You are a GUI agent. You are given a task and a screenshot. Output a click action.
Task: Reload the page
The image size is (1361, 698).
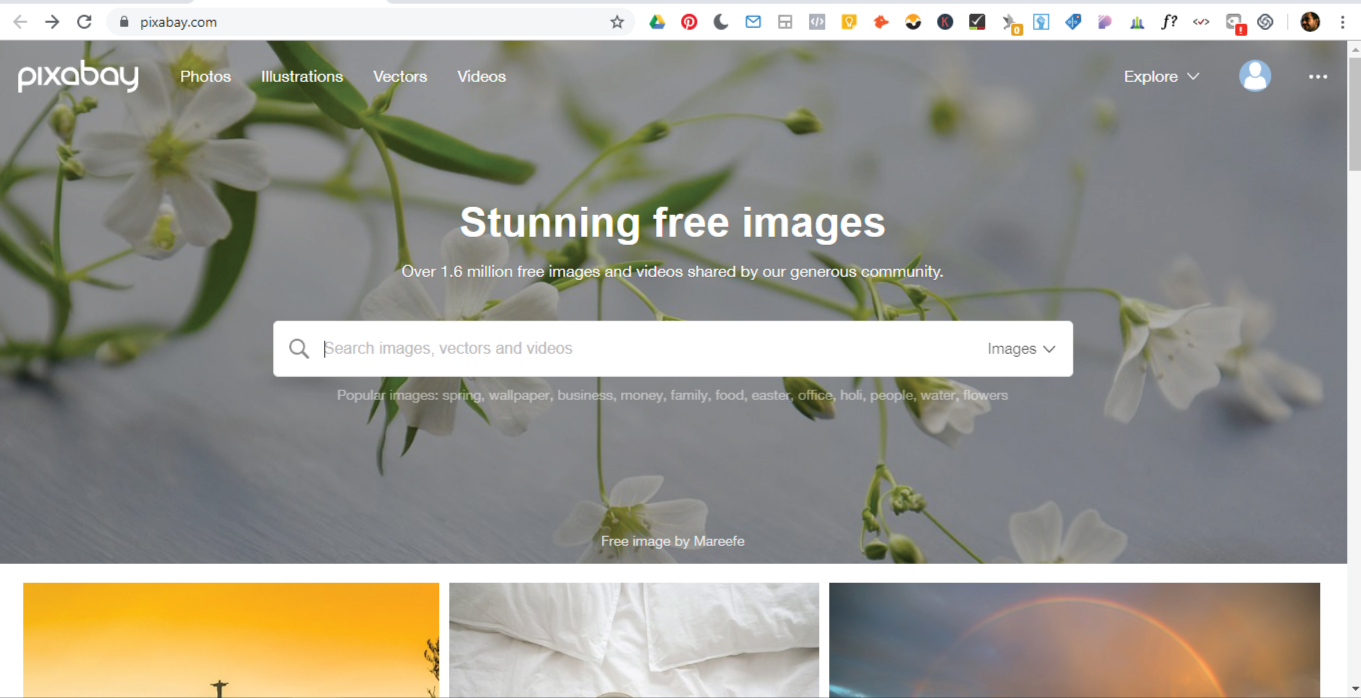pos(84,22)
